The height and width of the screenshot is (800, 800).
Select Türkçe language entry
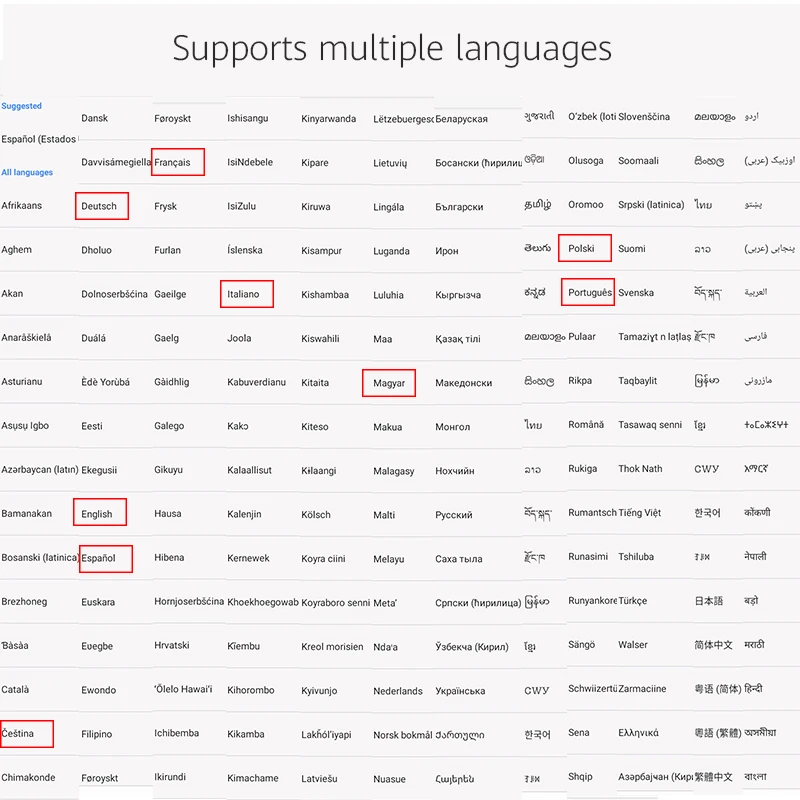click(632, 601)
